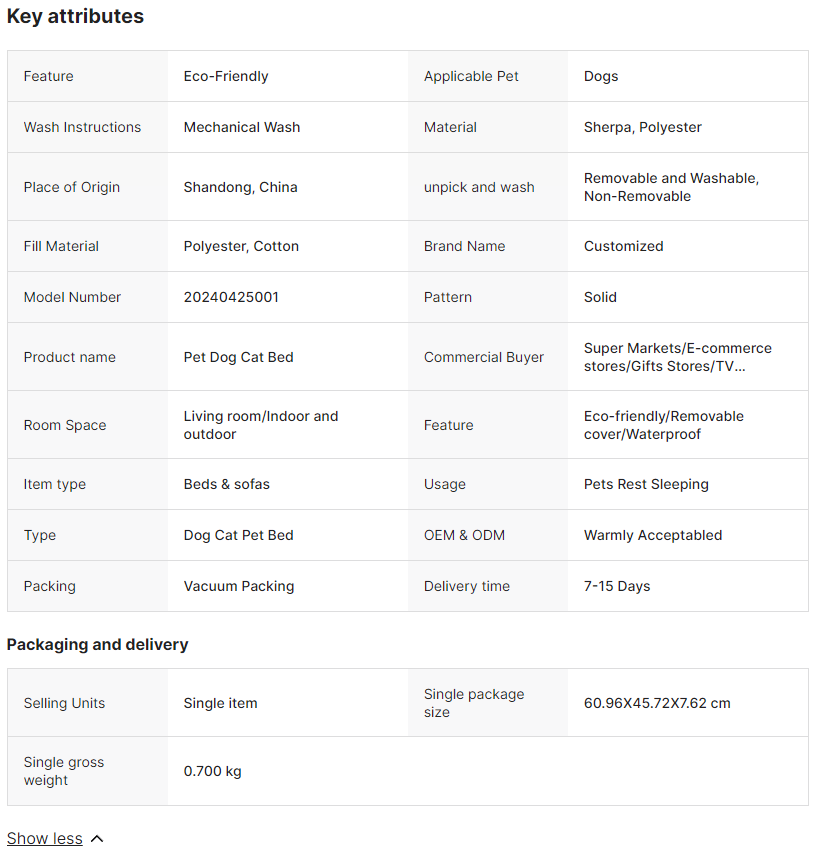
Task: Collapse attributes with the up chevron icon
Action: click(x=97, y=839)
